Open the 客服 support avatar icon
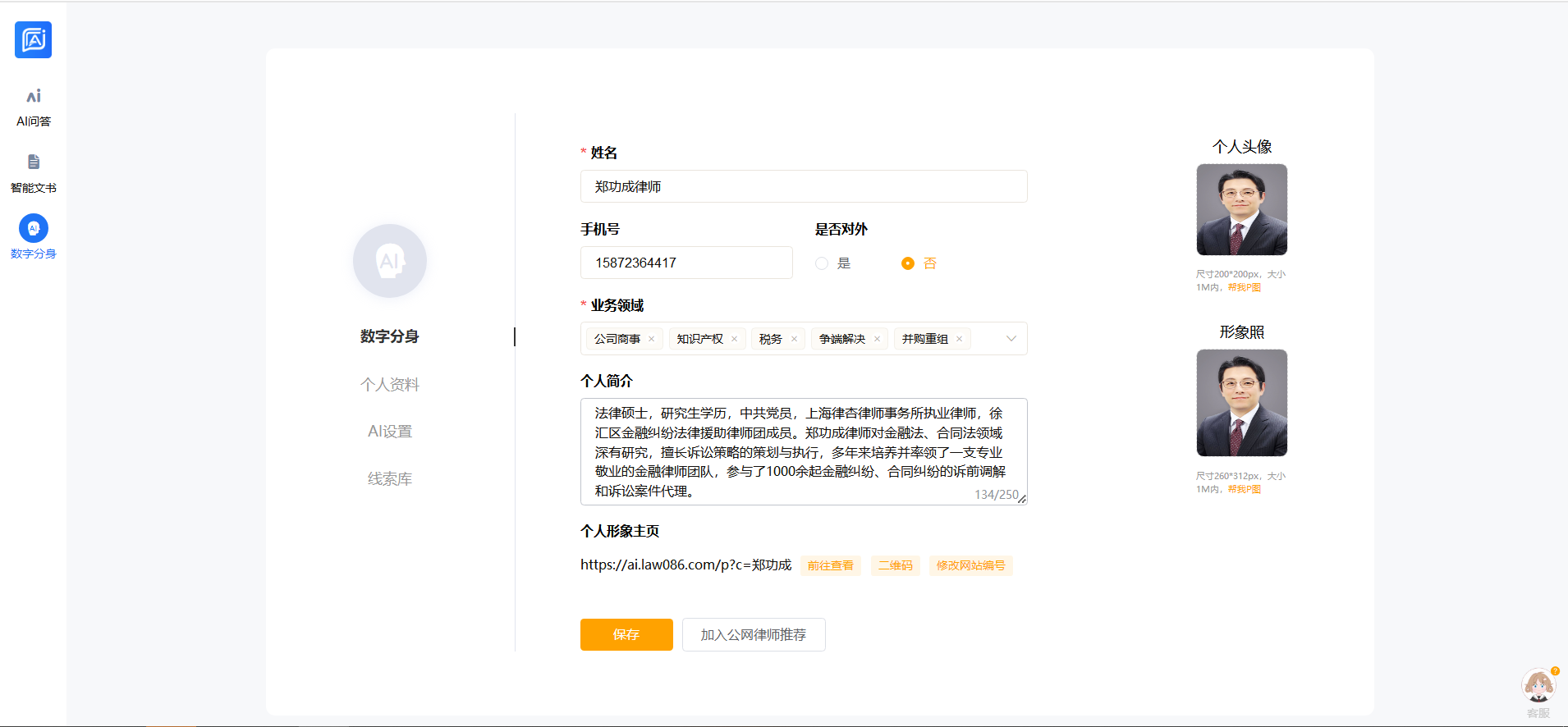Viewport: 1568px width, 727px height. (x=1538, y=686)
